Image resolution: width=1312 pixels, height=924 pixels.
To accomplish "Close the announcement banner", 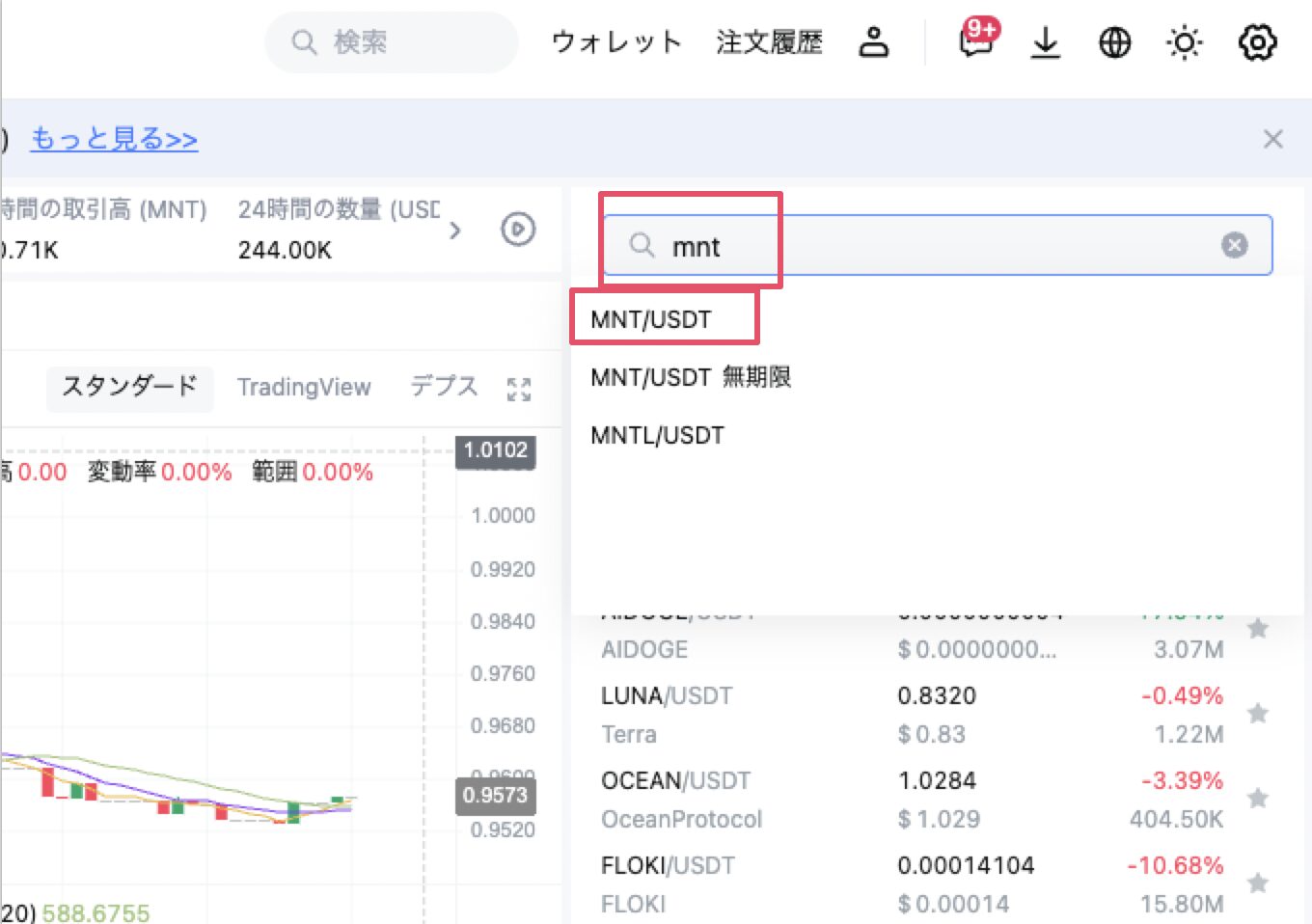I will (1272, 139).
